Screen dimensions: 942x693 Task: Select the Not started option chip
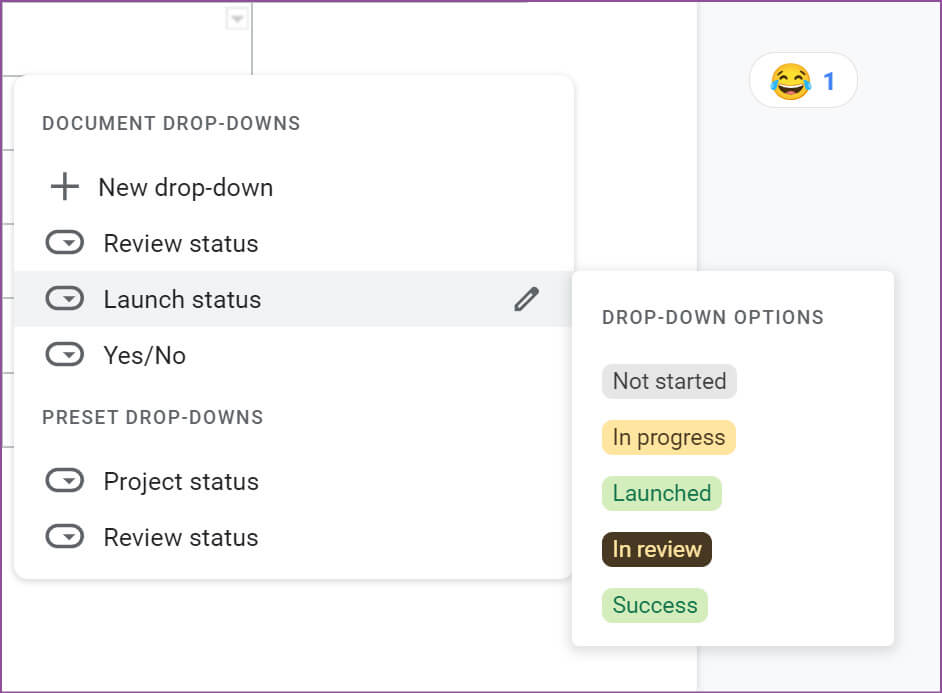(669, 381)
